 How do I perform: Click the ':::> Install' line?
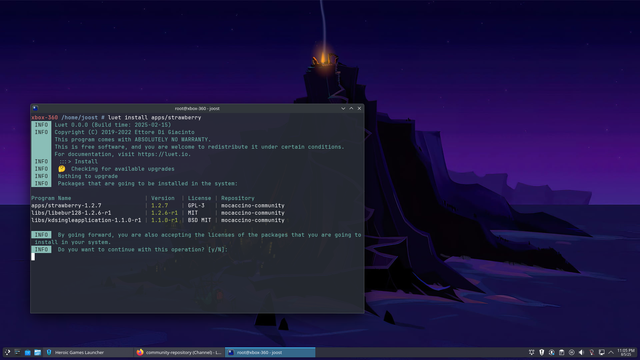79,162
